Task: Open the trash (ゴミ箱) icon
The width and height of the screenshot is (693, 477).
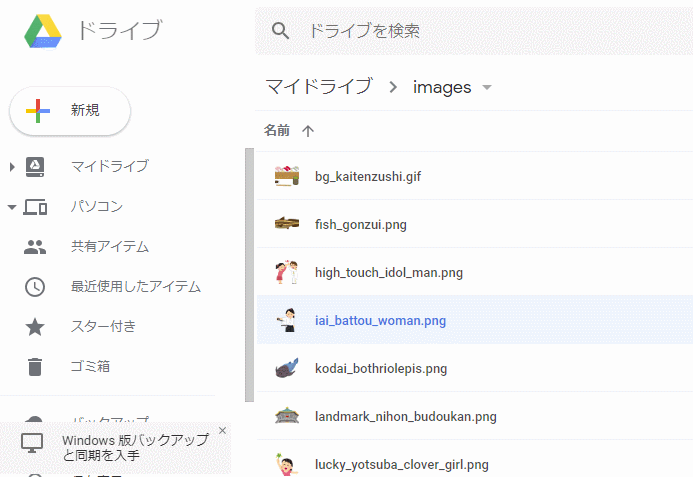Action: (35, 367)
